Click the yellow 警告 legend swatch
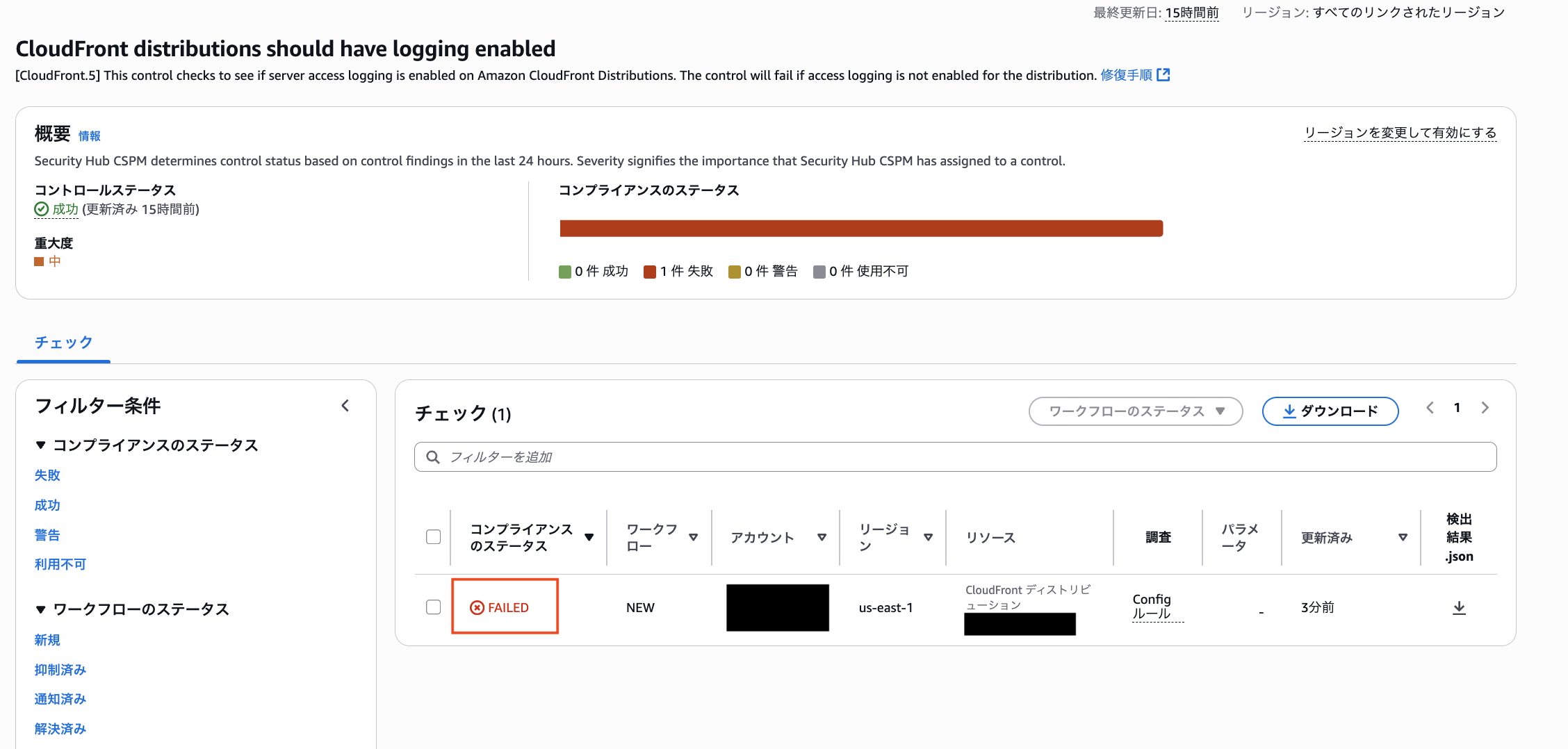1568x749 pixels. (x=735, y=272)
